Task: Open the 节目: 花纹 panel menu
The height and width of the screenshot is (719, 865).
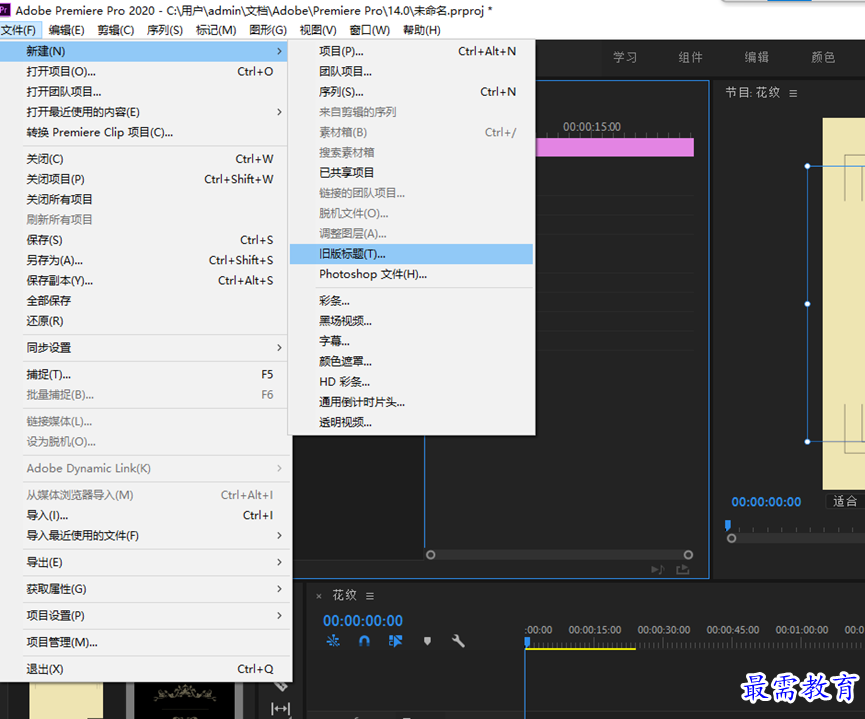Action: pos(793,93)
